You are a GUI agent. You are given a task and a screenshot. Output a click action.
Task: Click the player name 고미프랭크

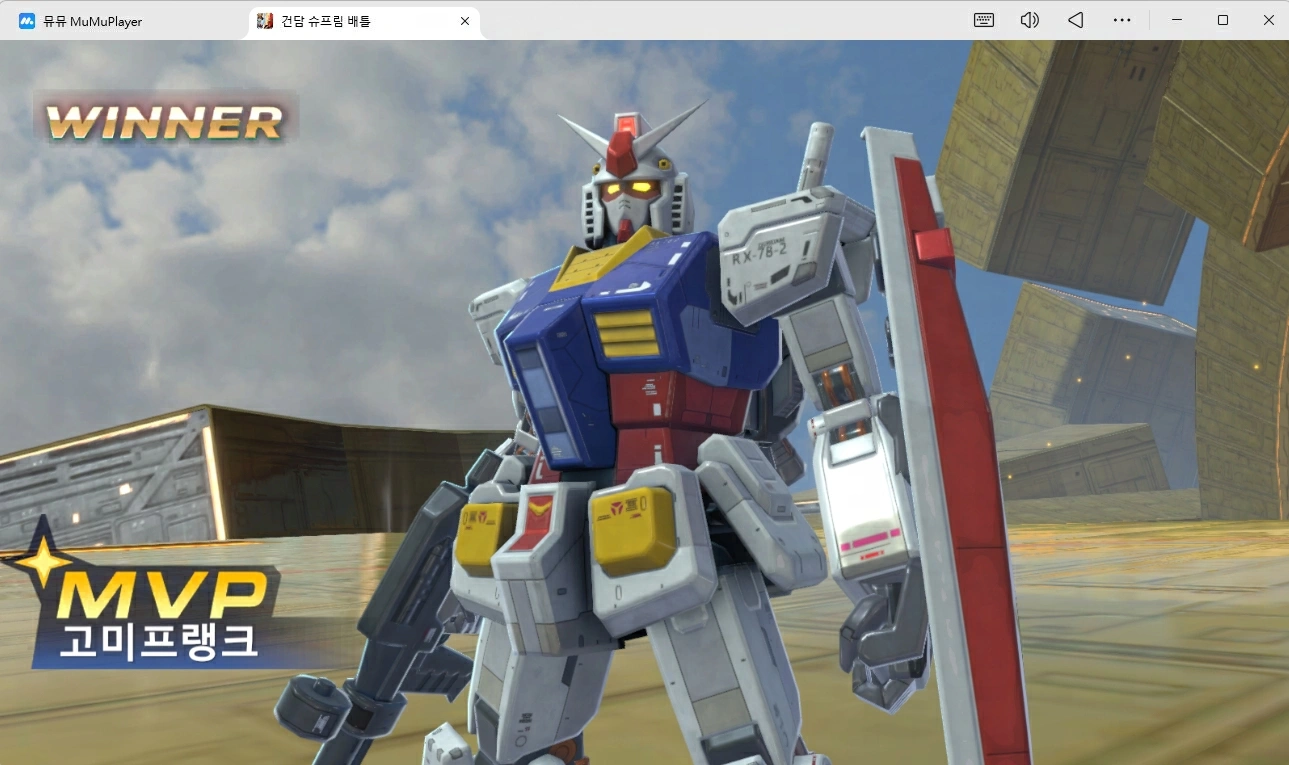click(158, 641)
